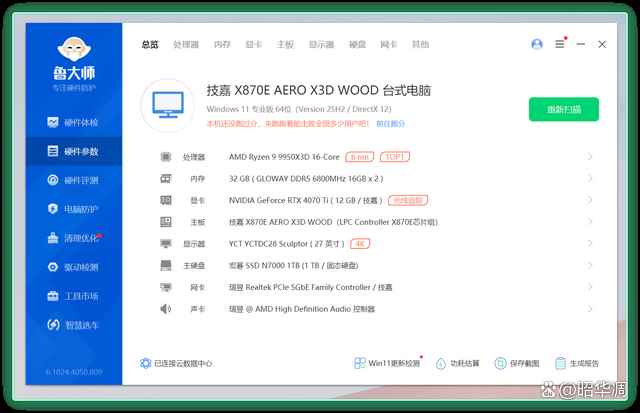This screenshot has height=413, width=640.
Task: Switch to the 显卡 tab
Action: [x=253, y=44]
